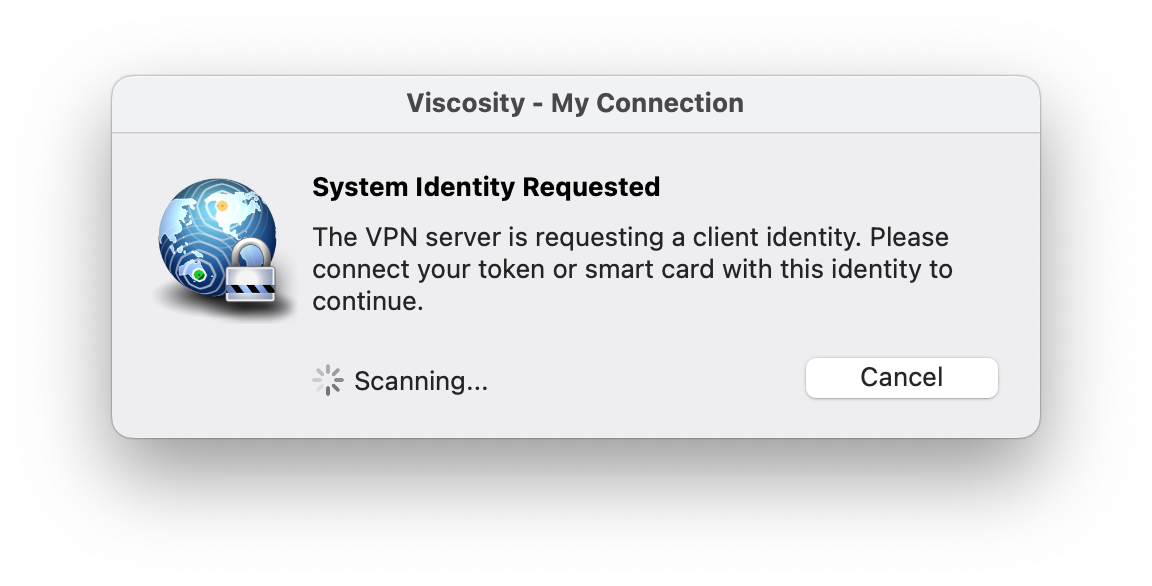Viewport: 1152px width, 586px height.
Task: Click the word "Viscosity" in the title
Action: (466, 104)
